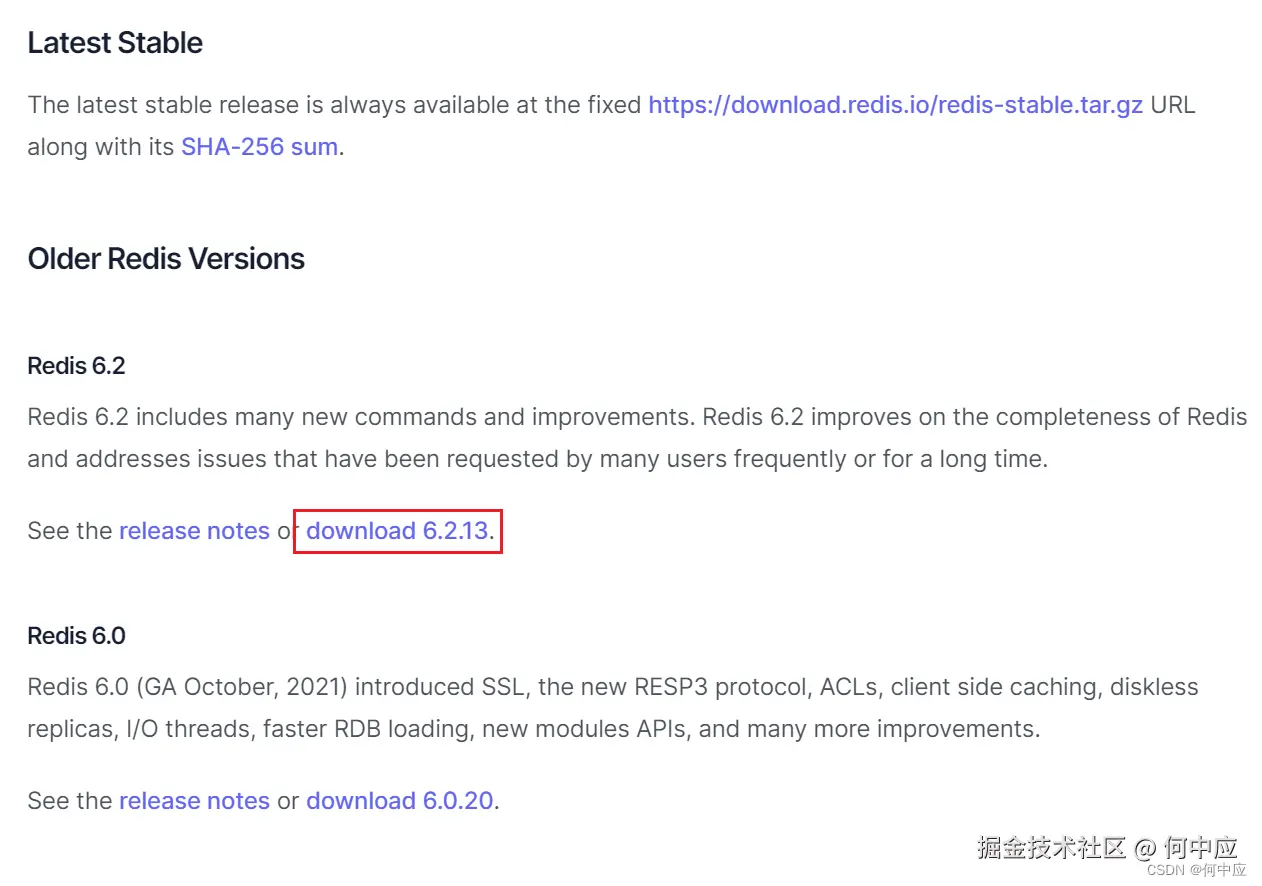Select the Redis 6.0 subheading

pyautogui.click(x=76, y=636)
